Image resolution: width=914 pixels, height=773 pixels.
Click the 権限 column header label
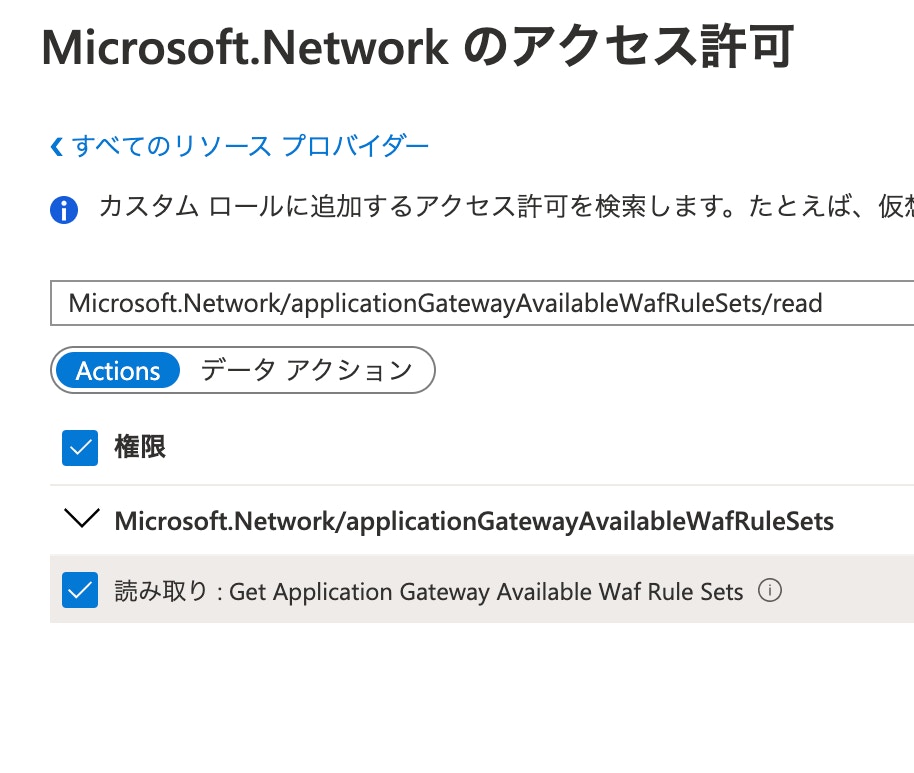pos(140,447)
